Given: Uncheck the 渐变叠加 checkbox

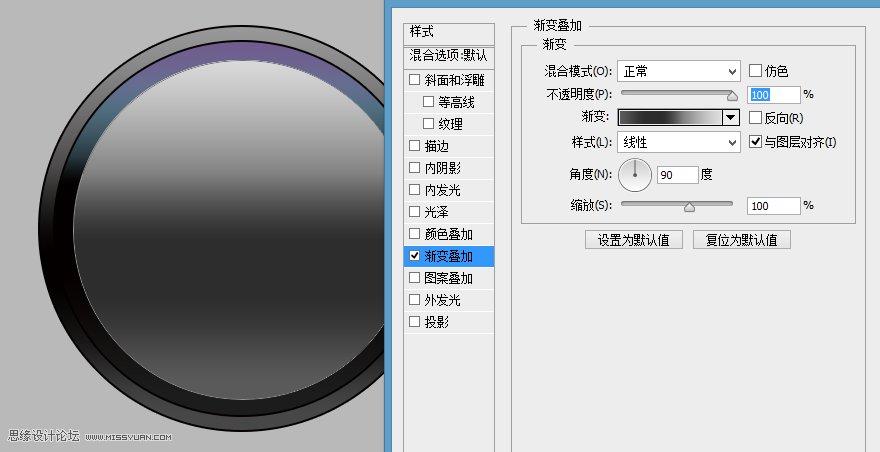Looking at the screenshot, I should [414, 256].
